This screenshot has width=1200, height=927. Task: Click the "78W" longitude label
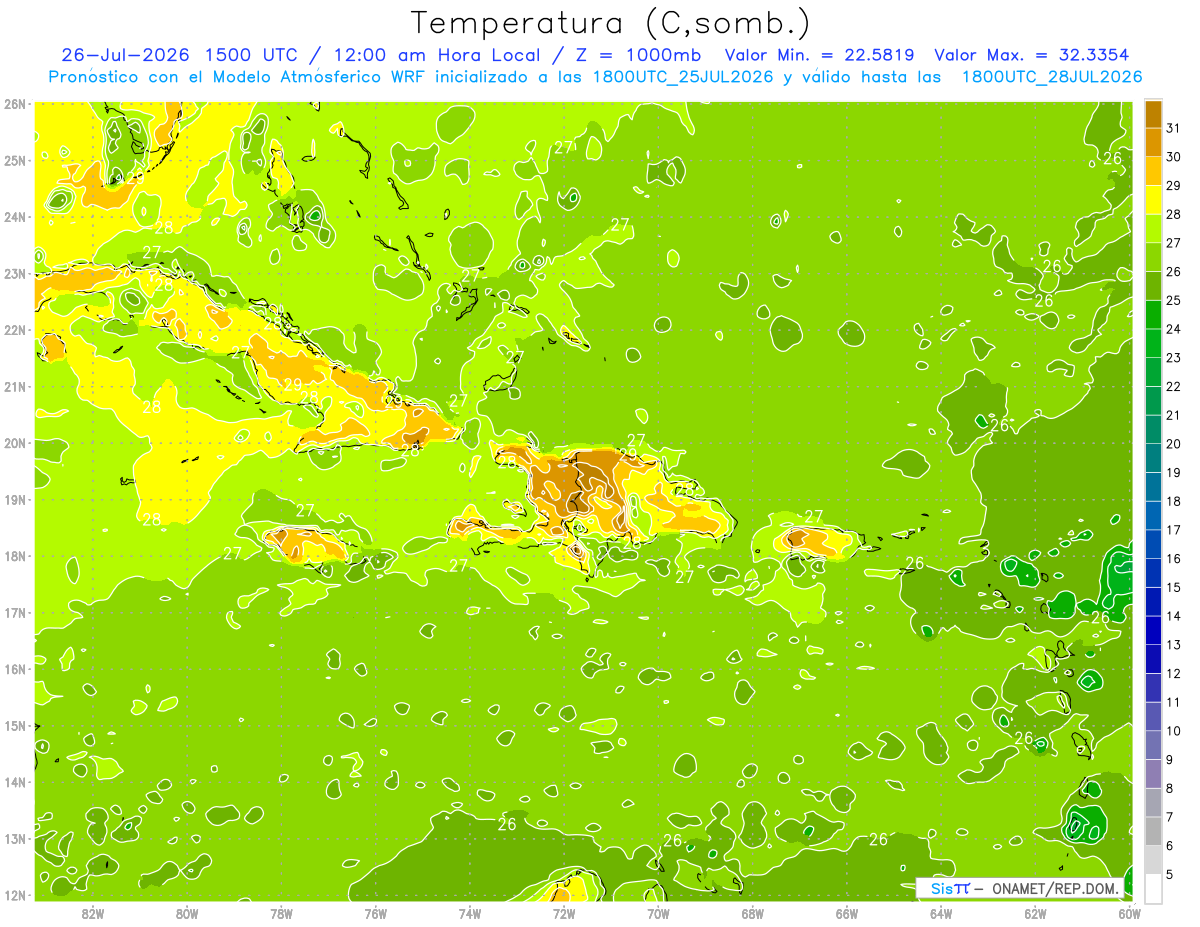point(281,913)
